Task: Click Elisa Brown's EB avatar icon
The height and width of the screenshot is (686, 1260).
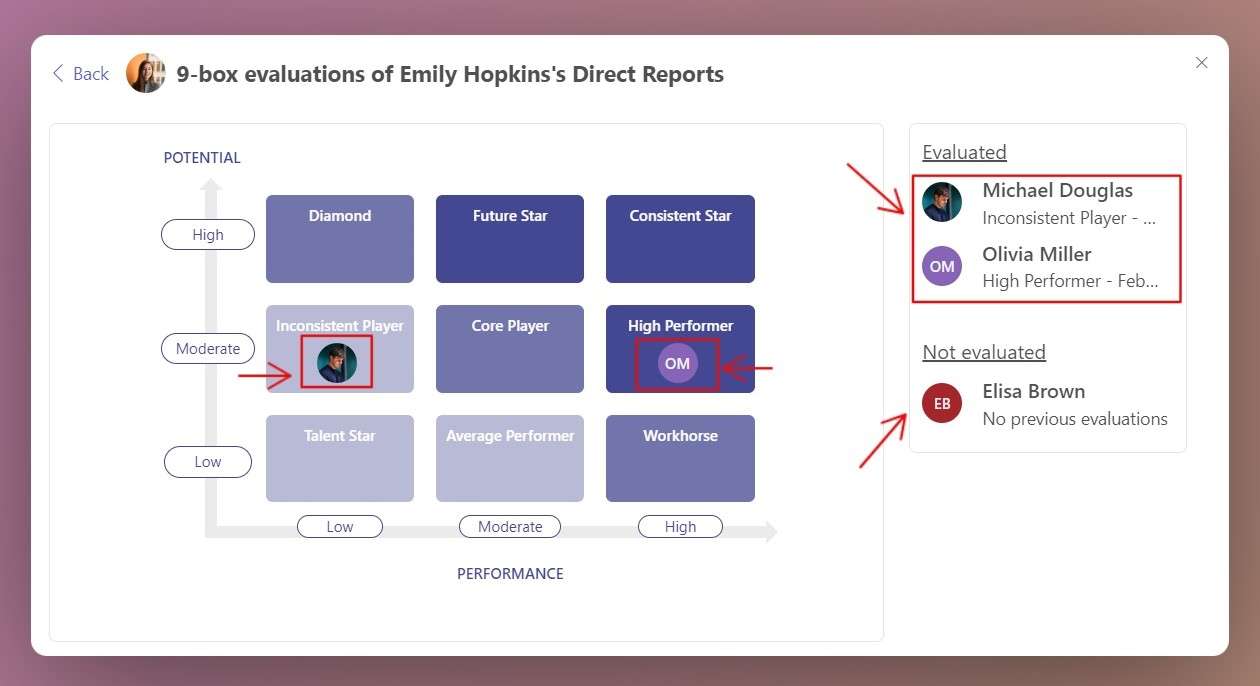Action: point(942,403)
